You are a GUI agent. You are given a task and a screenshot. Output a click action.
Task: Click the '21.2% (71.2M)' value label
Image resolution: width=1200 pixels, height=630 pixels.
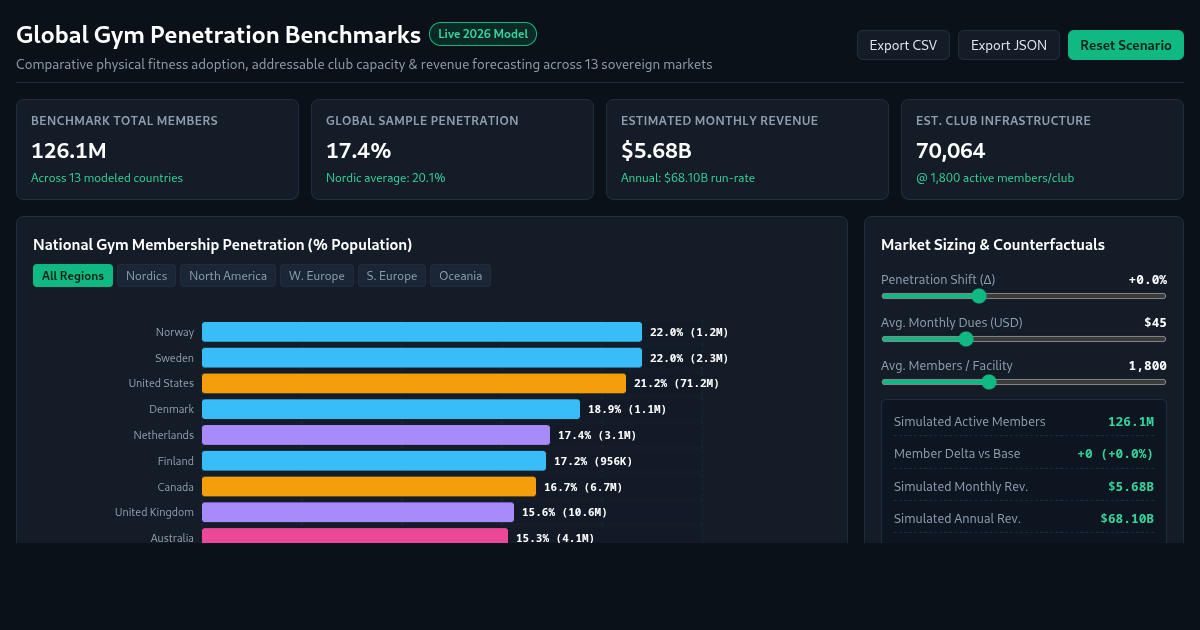(x=677, y=383)
